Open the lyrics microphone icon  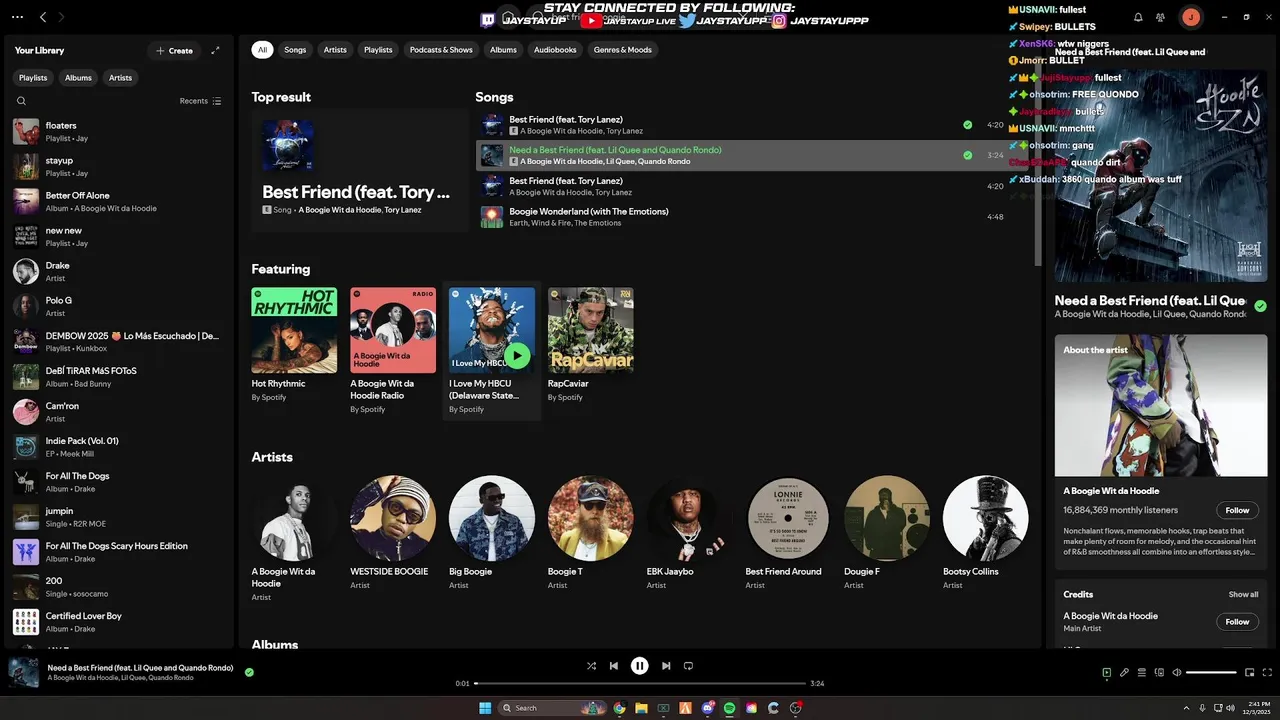pos(1124,672)
